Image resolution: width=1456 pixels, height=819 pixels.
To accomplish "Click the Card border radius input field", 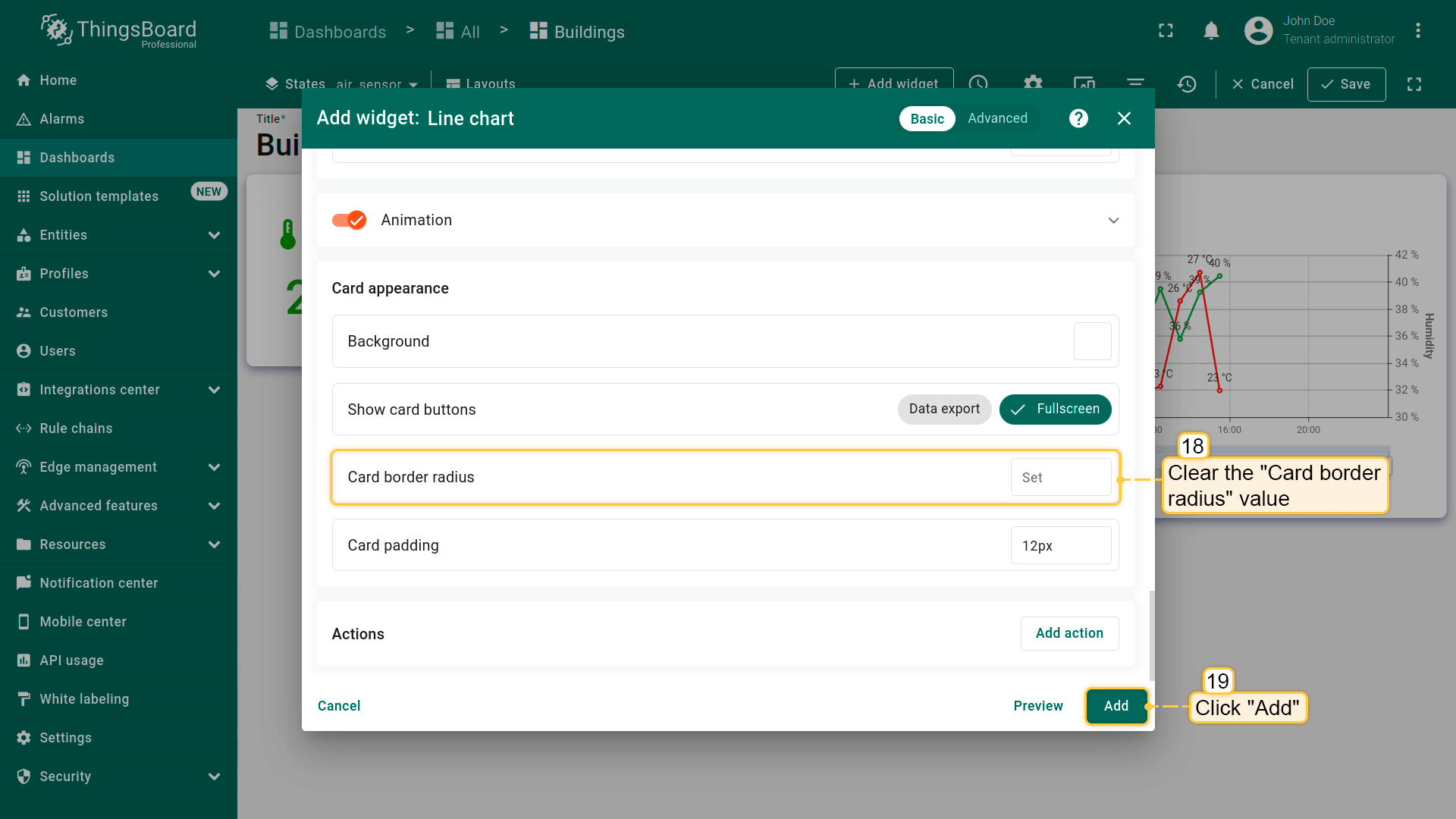I will (x=1060, y=478).
